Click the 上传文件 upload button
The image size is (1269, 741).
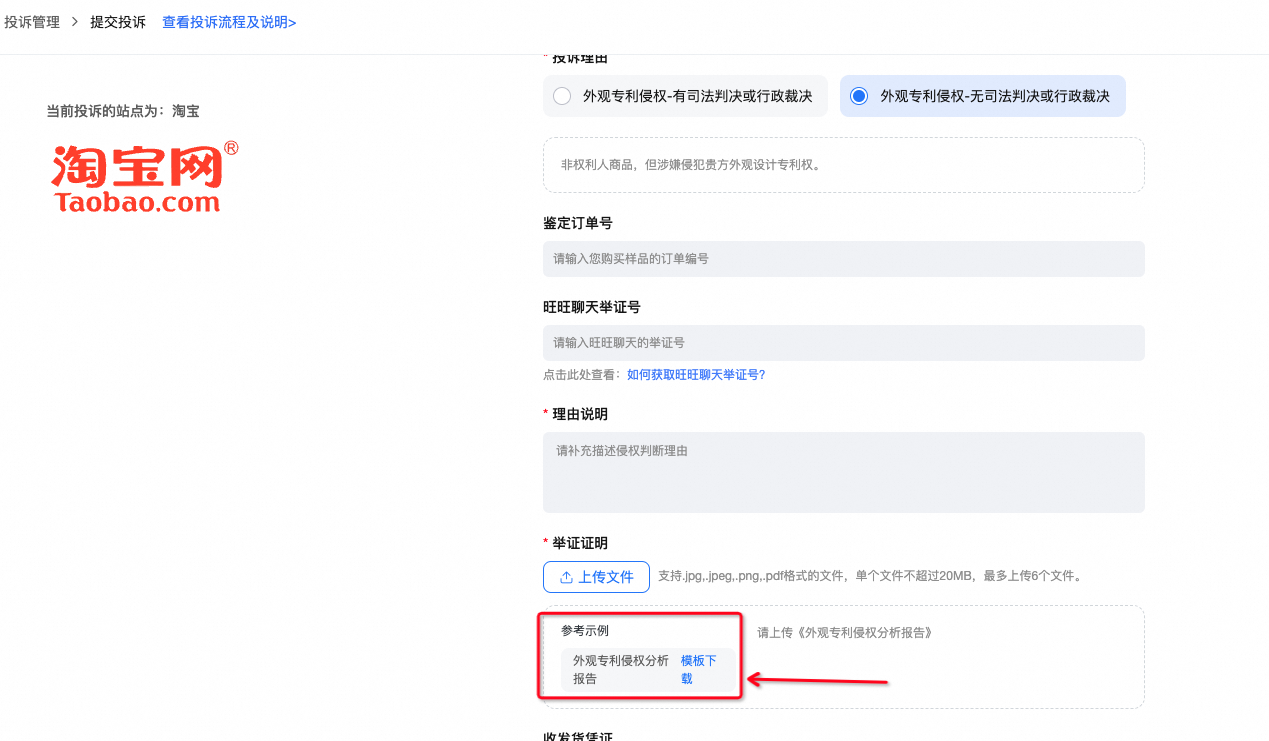pyautogui.click(x=596, y=577)
